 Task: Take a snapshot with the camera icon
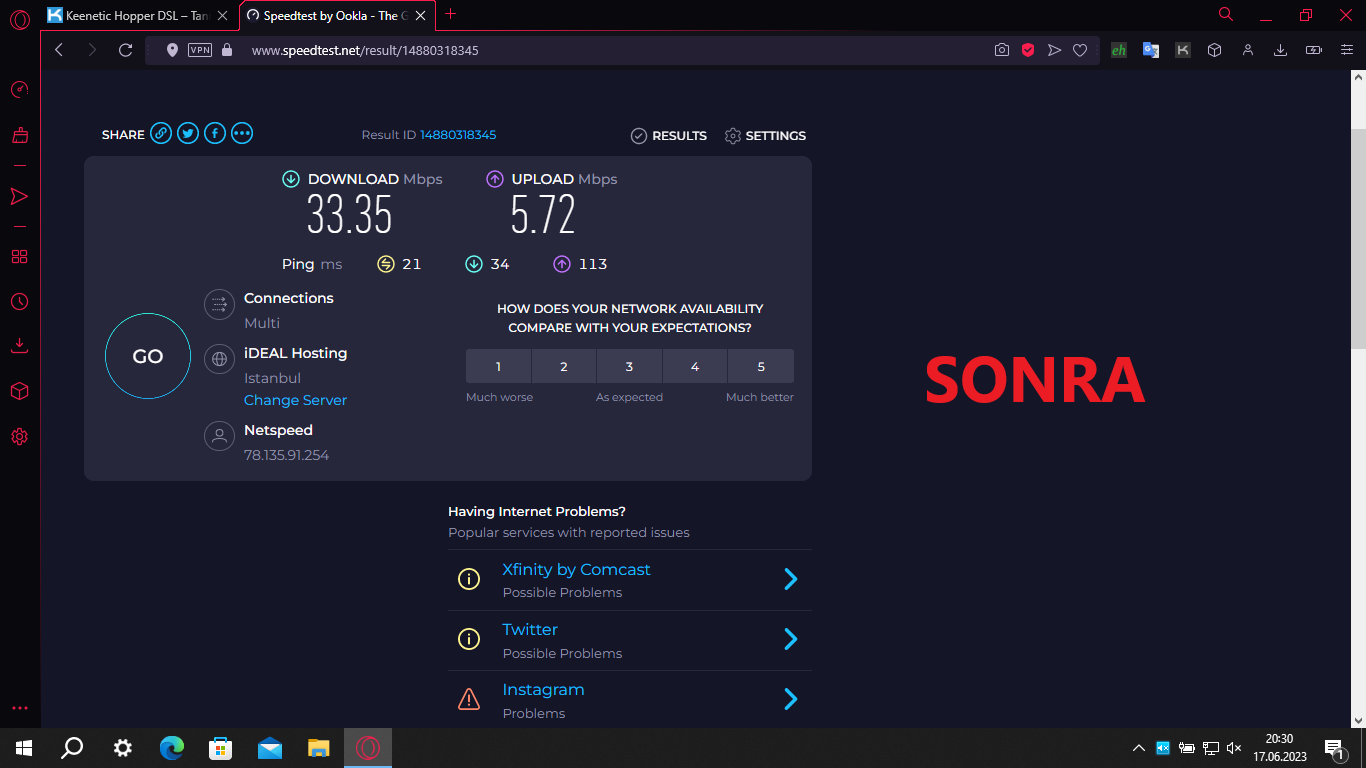point(1002,50)
